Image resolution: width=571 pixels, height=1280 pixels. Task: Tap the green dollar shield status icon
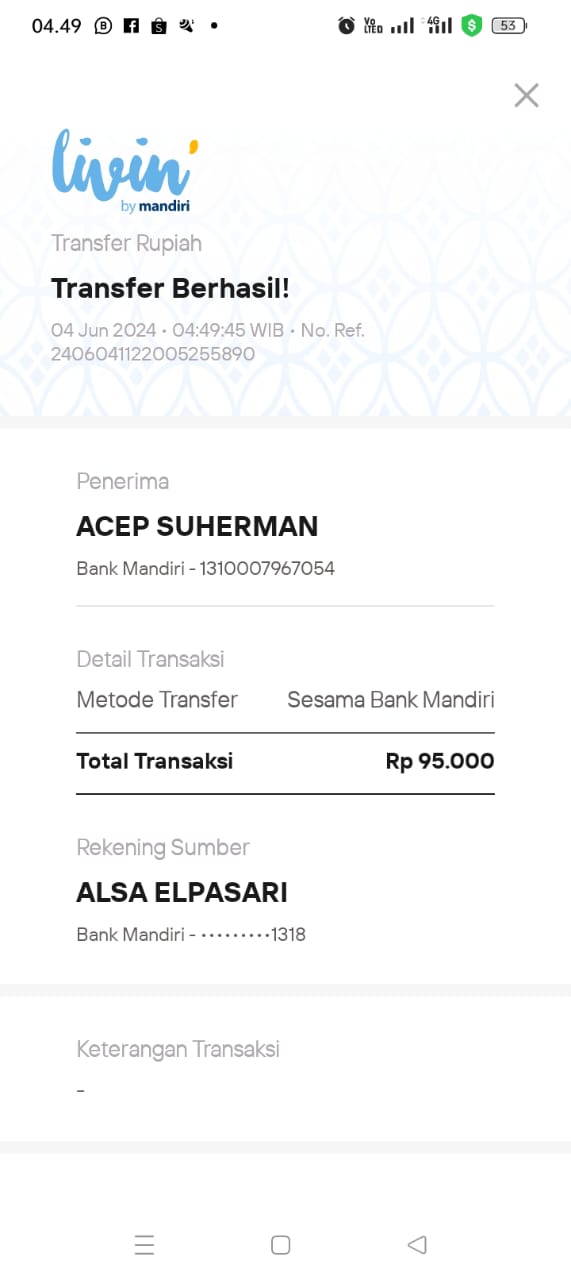click(472, 26)
